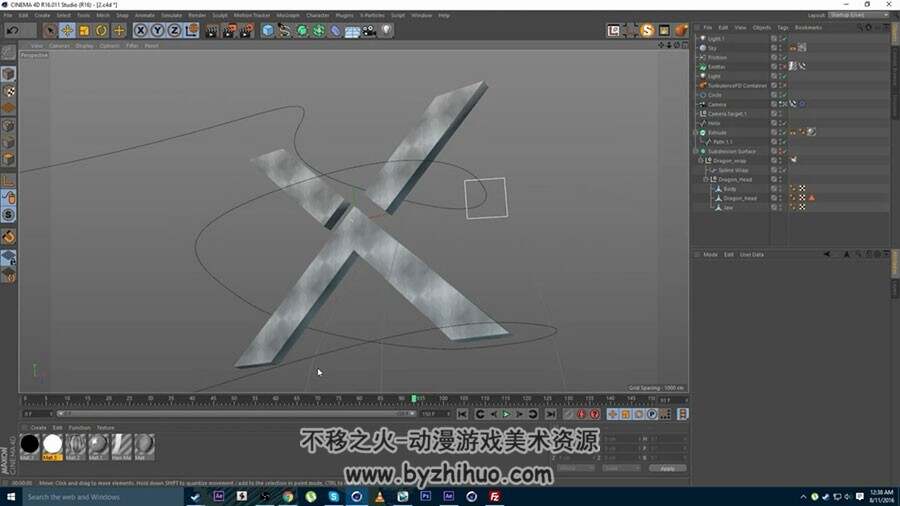Activate the Rotate tool
This screenshot has width=900, height=506.
pos(102,30)
